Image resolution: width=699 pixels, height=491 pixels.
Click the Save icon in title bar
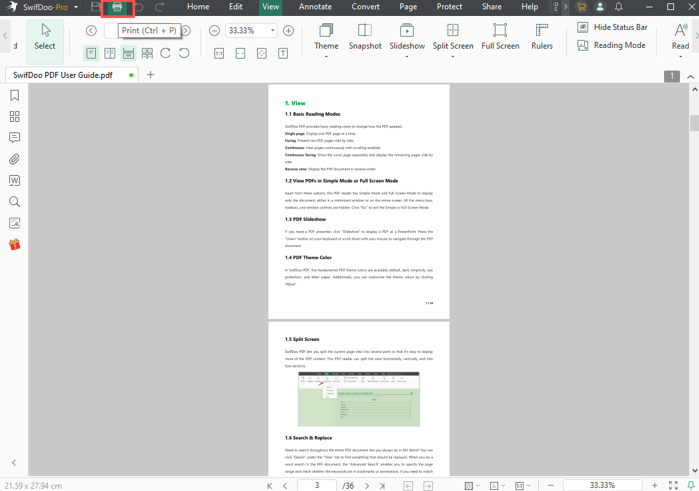[95, 7]
